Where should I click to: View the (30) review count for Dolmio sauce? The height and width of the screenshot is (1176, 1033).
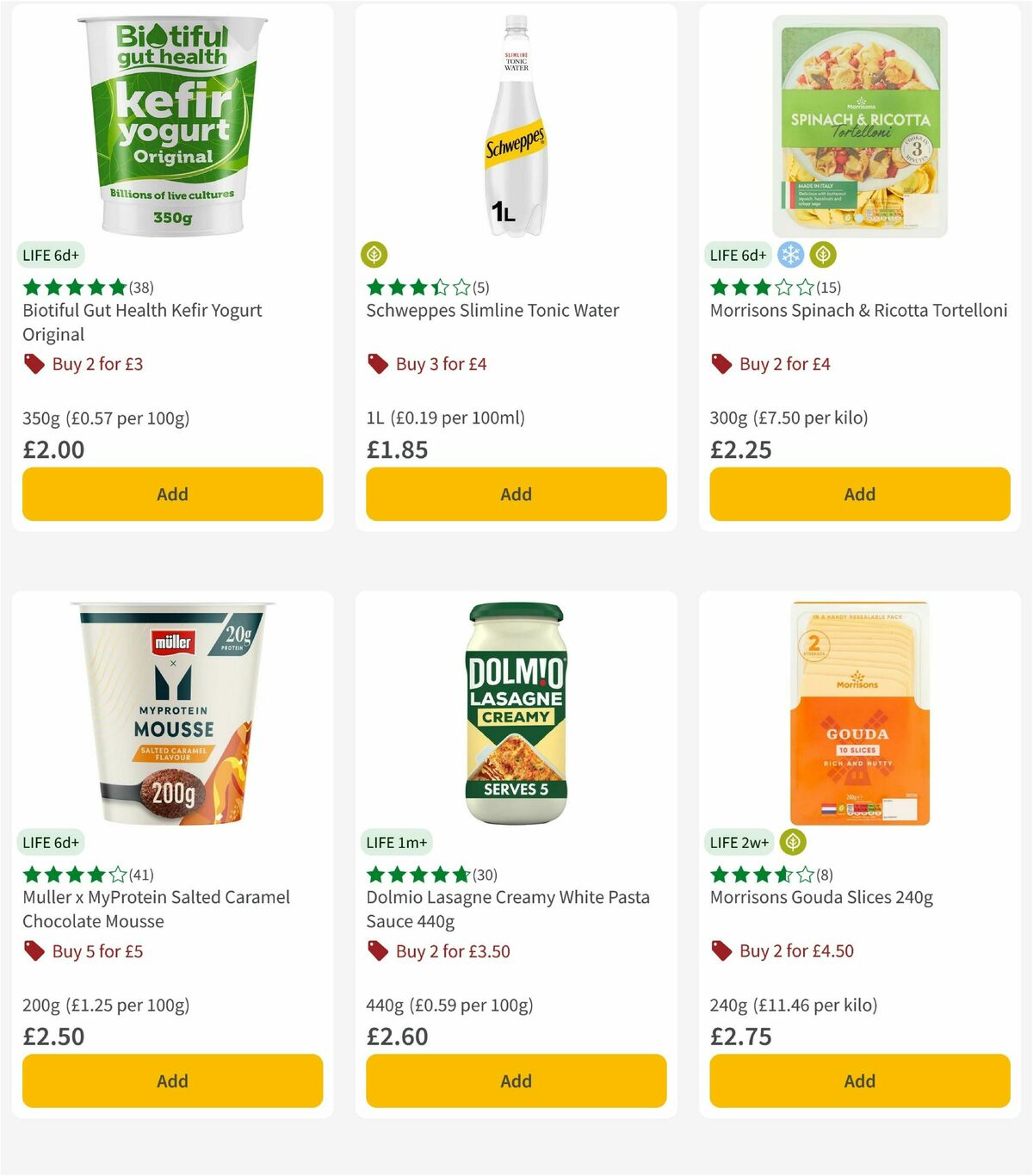click(x=484, y=874)
